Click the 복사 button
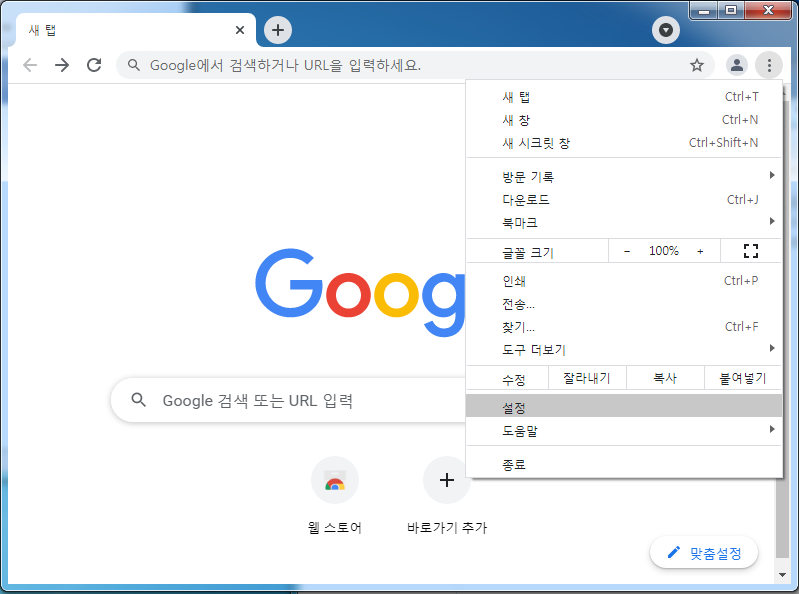The image size is (799, 594). click(665, 378)
